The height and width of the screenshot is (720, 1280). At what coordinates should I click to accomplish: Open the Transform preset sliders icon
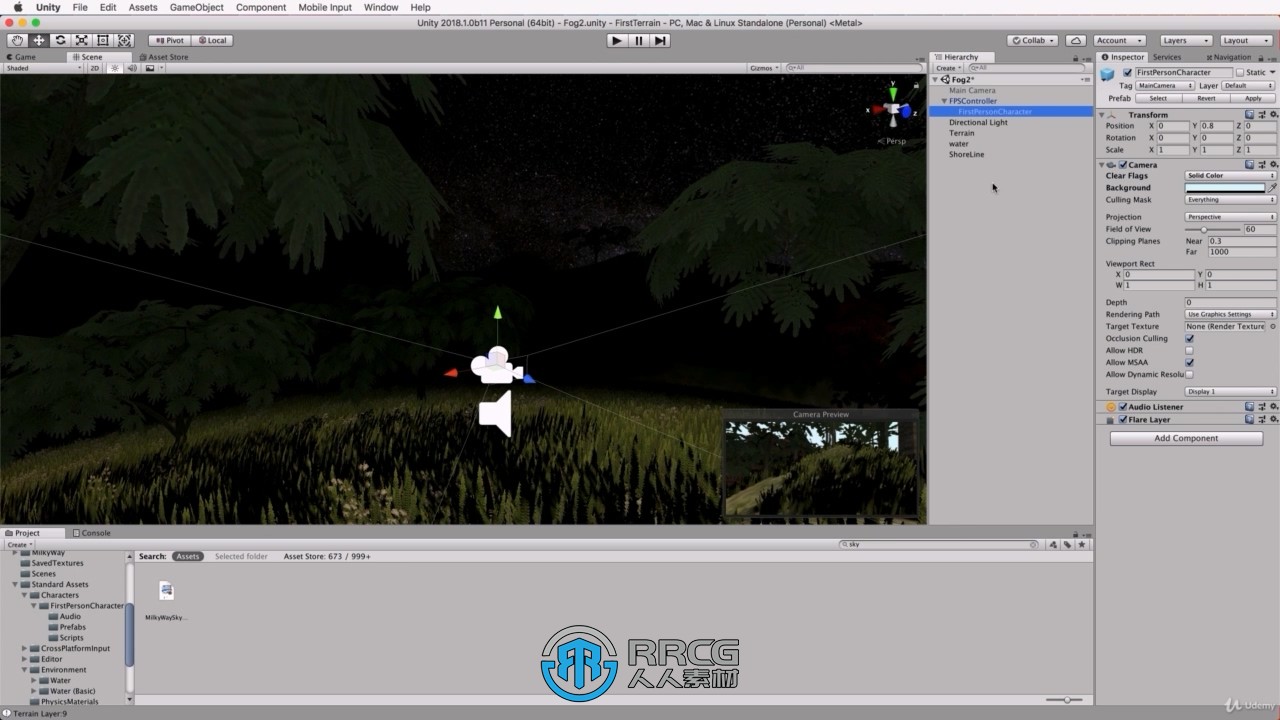tap(1260, 115)
